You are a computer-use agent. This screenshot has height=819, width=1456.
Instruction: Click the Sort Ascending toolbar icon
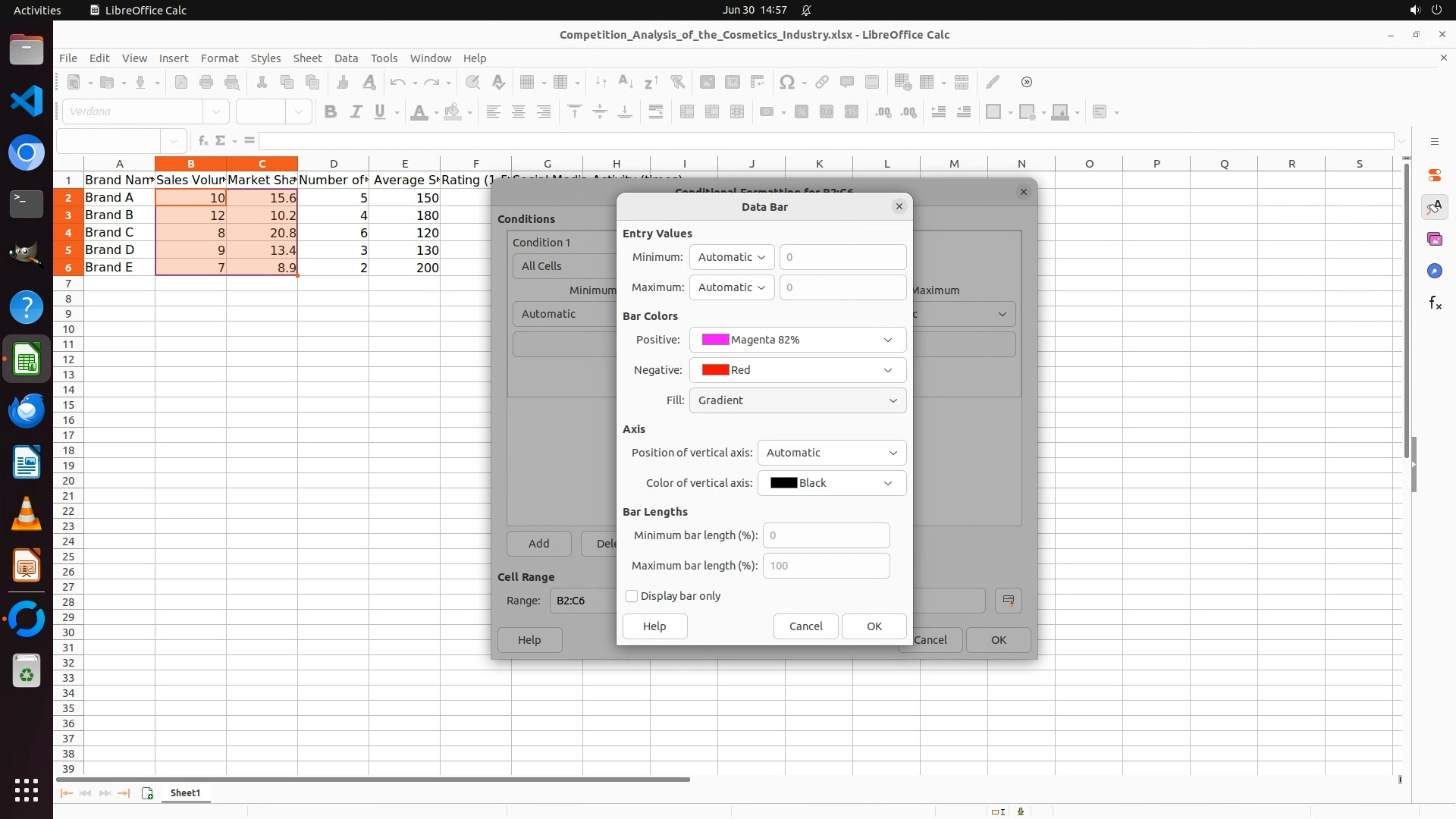[626, 82]
